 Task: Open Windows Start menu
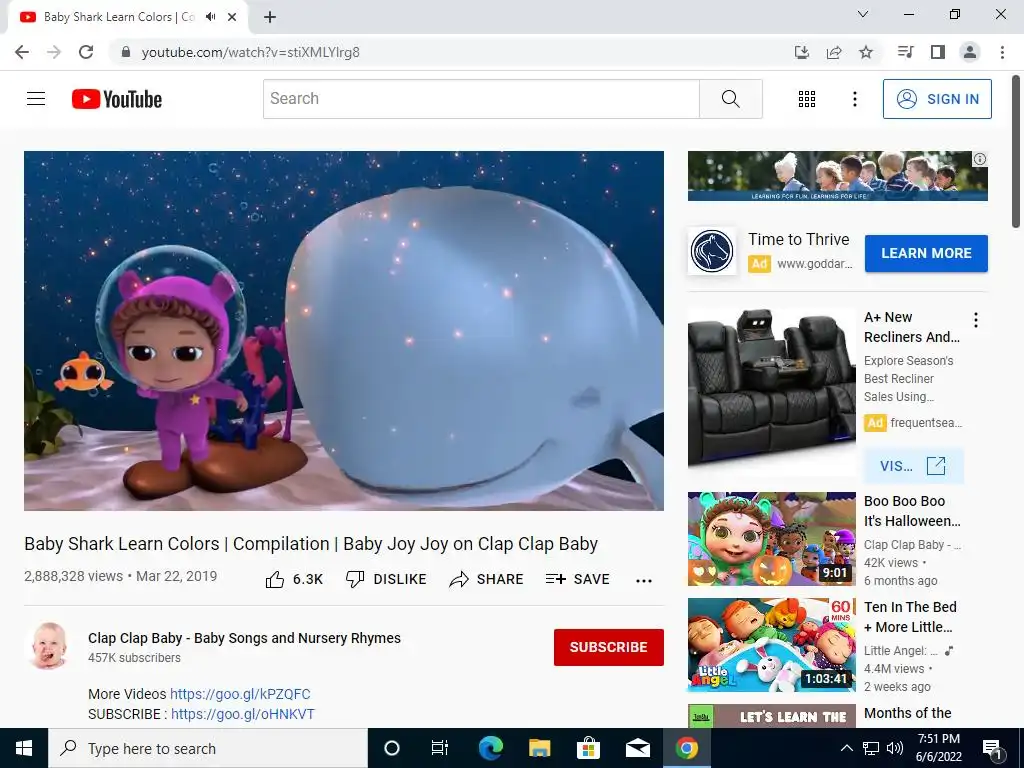point(24,748)
